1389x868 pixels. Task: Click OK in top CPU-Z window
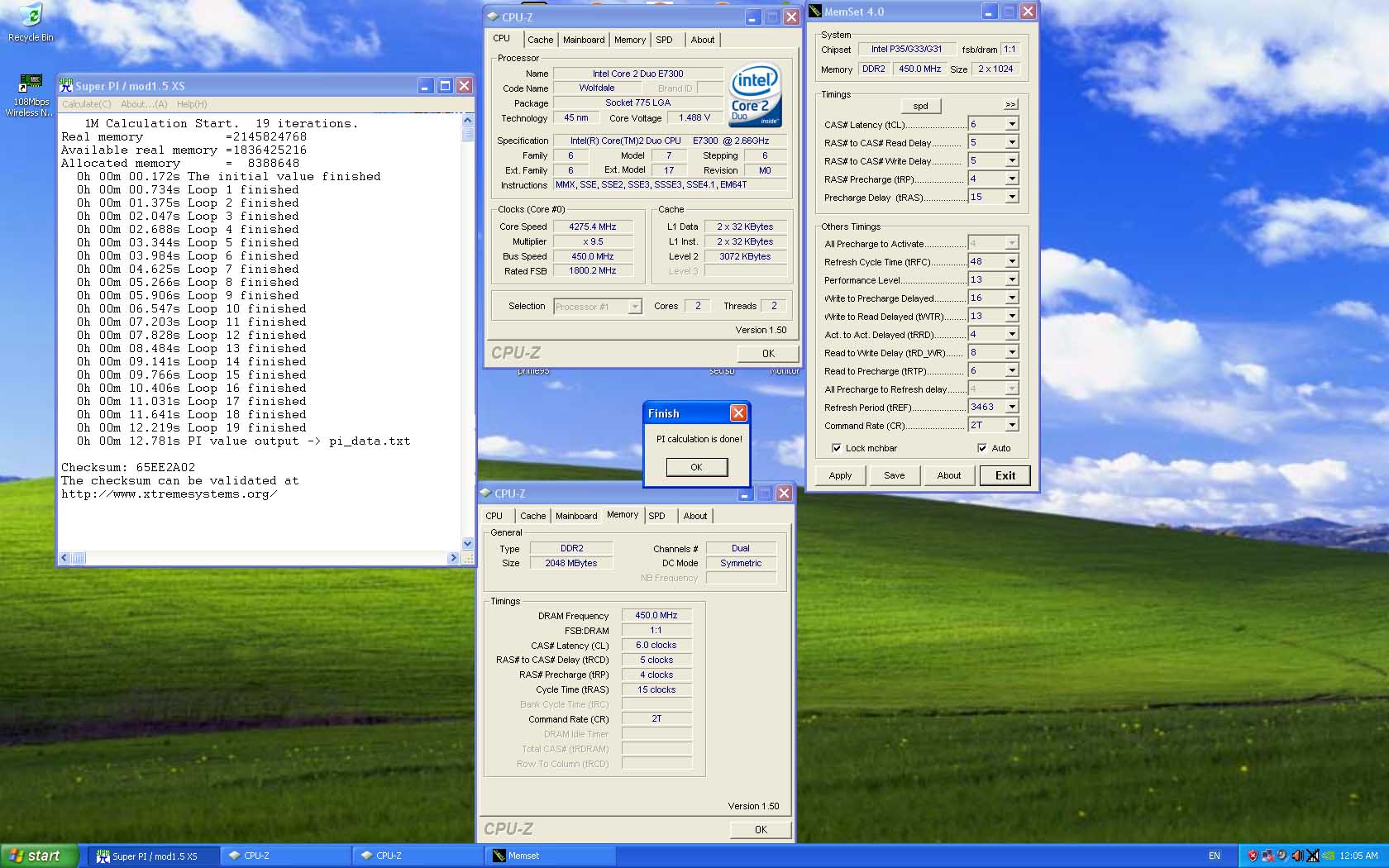click(768, 353)
